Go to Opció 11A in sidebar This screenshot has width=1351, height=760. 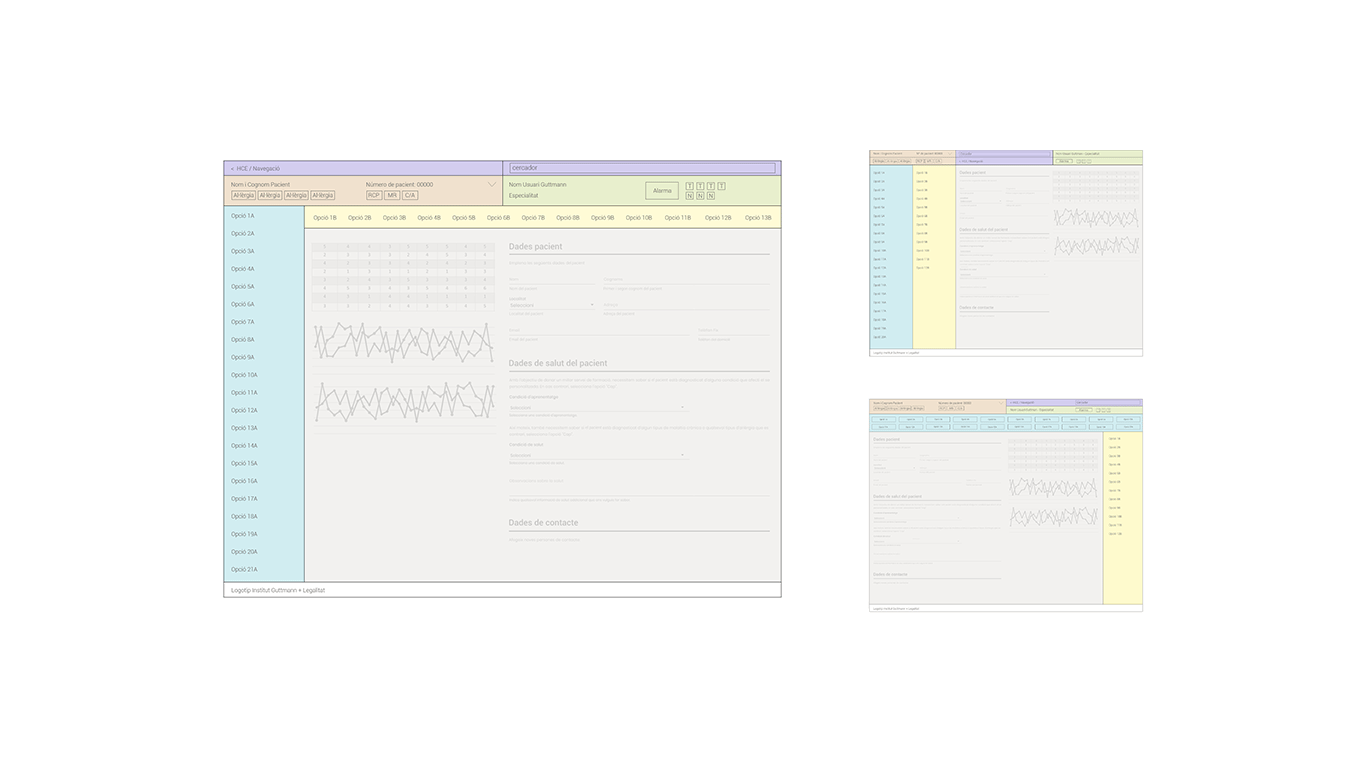click(244, 393)
